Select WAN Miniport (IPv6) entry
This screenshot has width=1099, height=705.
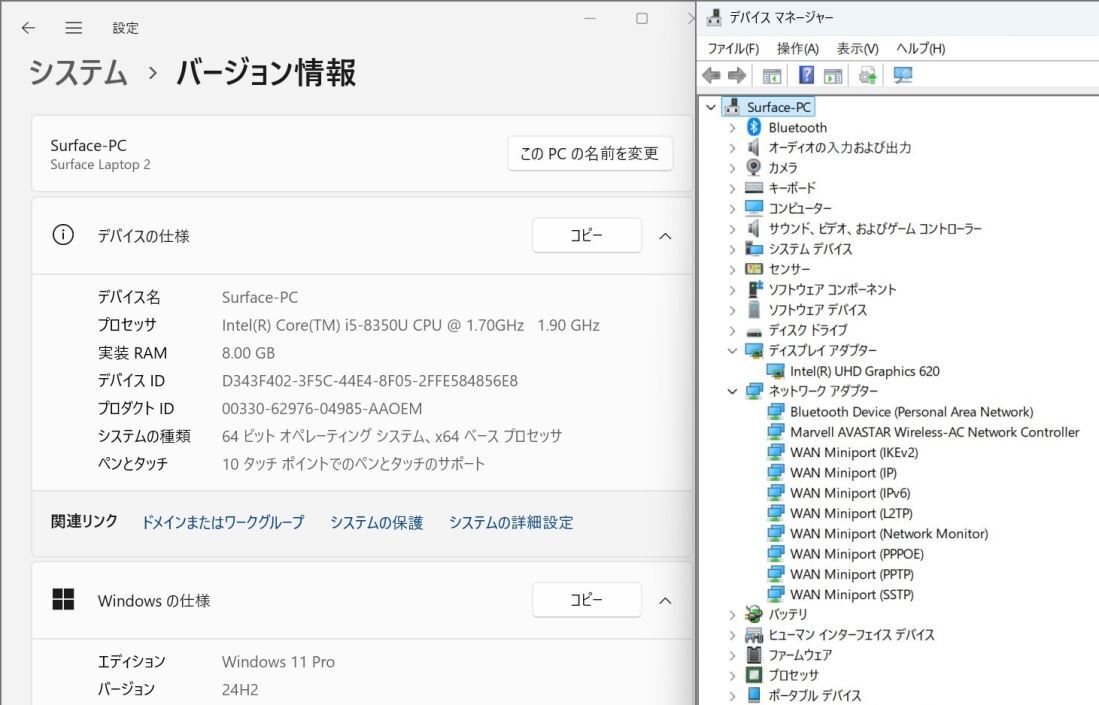click(x=850, y=493)
